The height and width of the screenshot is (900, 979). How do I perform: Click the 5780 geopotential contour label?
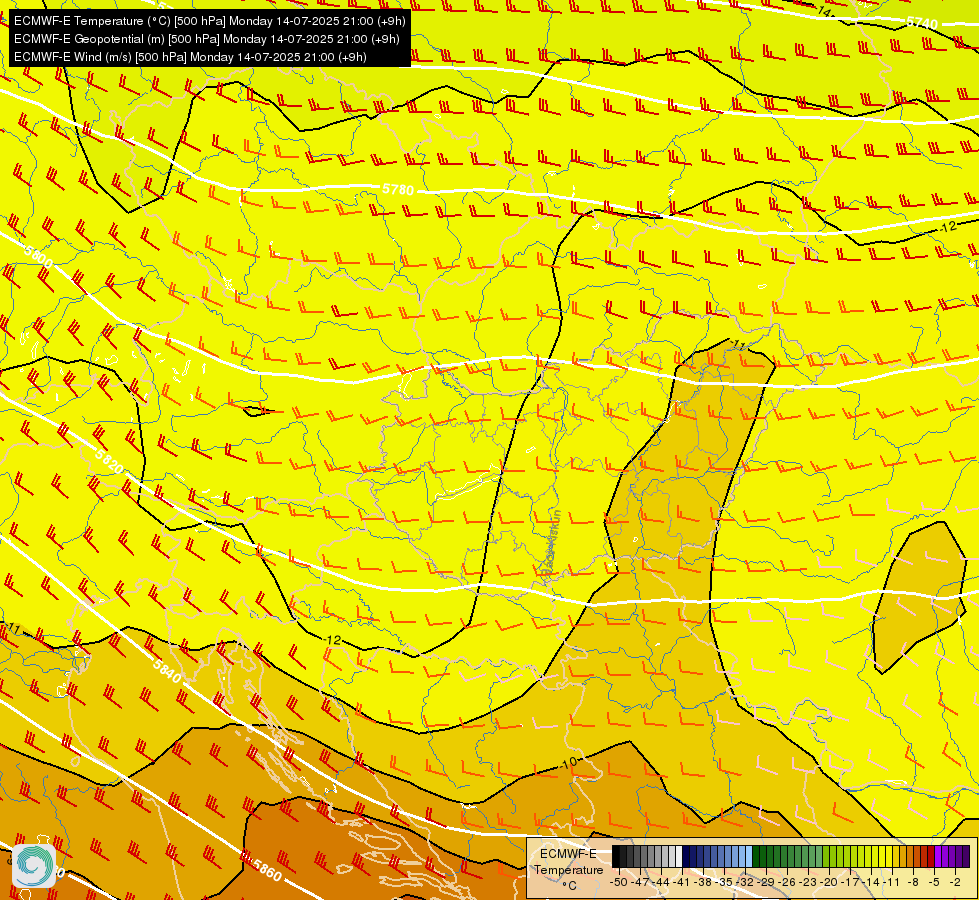pyautogui.click(x=398, y=189)
